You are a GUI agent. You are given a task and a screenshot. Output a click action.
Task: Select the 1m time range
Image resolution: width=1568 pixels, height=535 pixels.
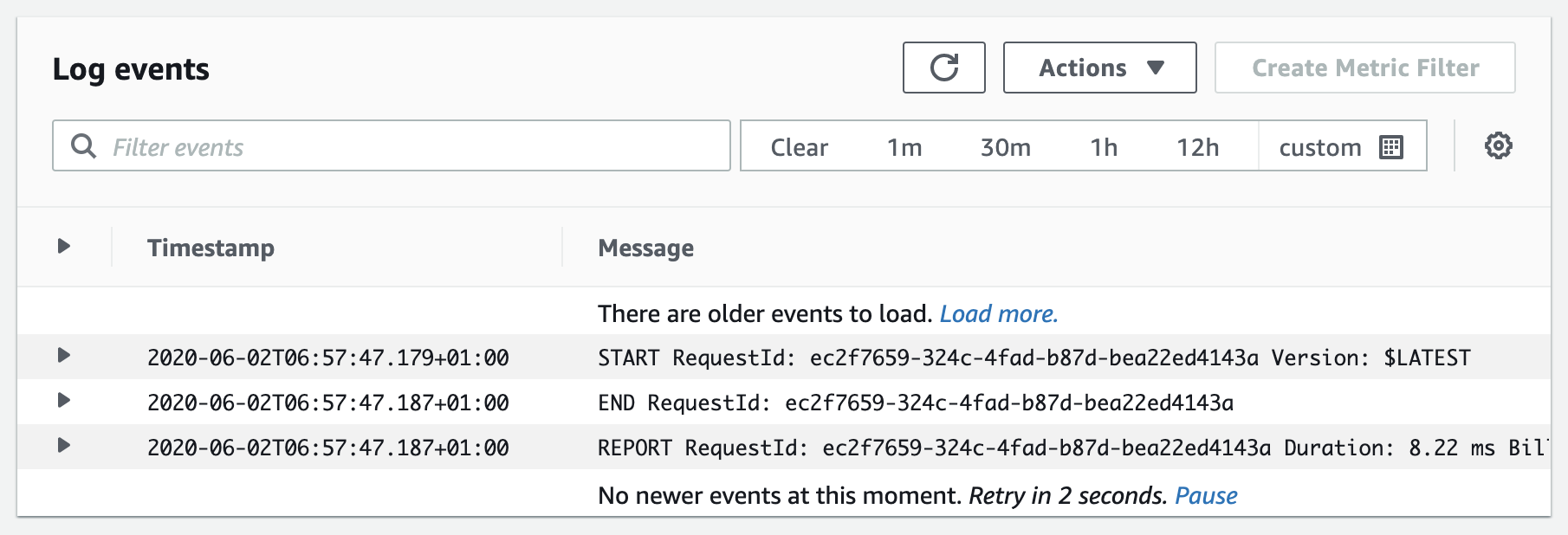click(904, 146)
